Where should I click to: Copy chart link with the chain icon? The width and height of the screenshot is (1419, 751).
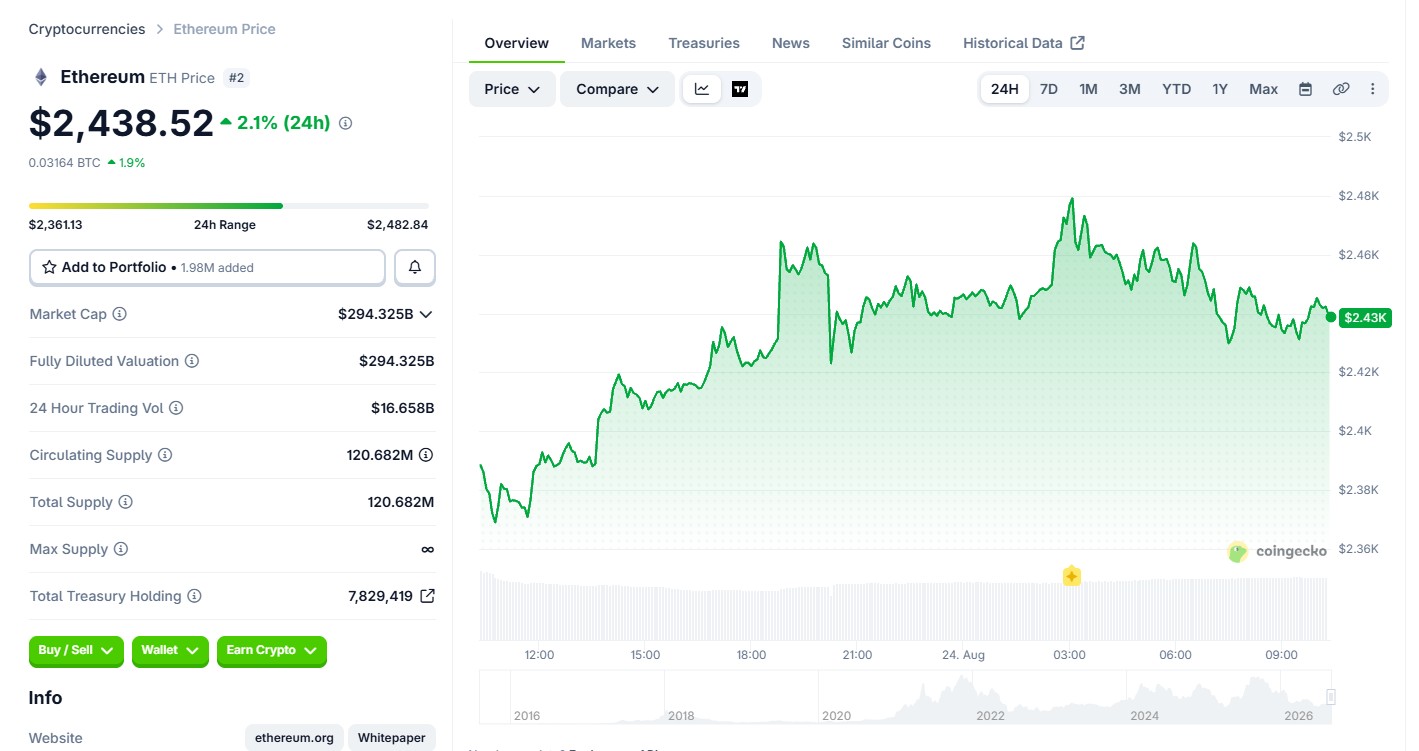point(1341,89)
